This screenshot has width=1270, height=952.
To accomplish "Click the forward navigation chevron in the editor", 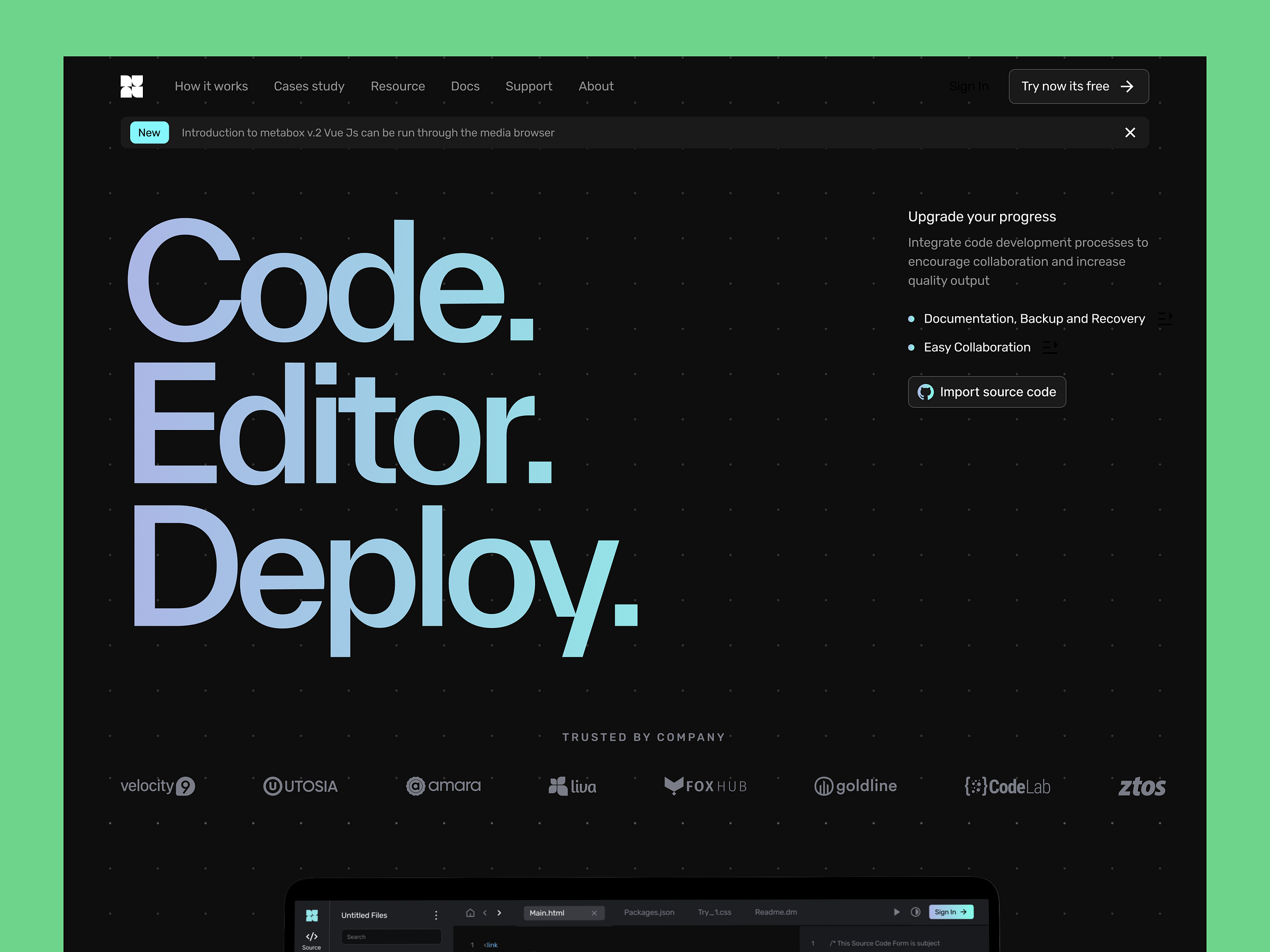I will tap(500, 913).
